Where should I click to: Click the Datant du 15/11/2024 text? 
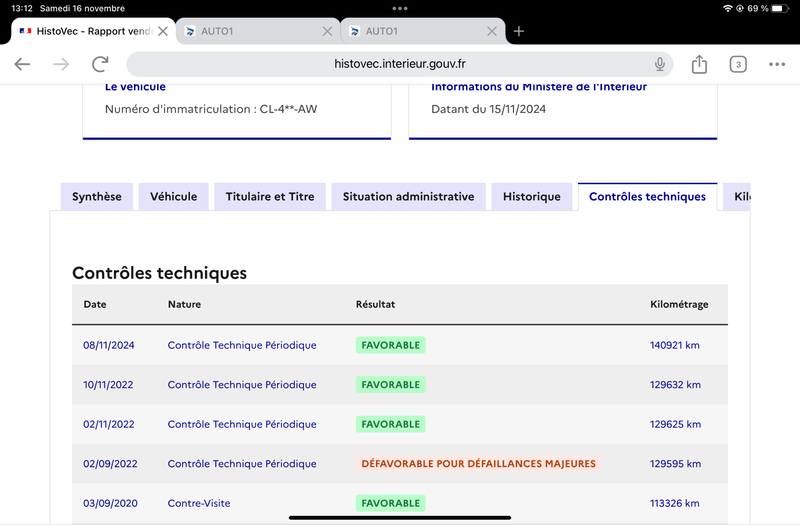click(x=488, y=109)
